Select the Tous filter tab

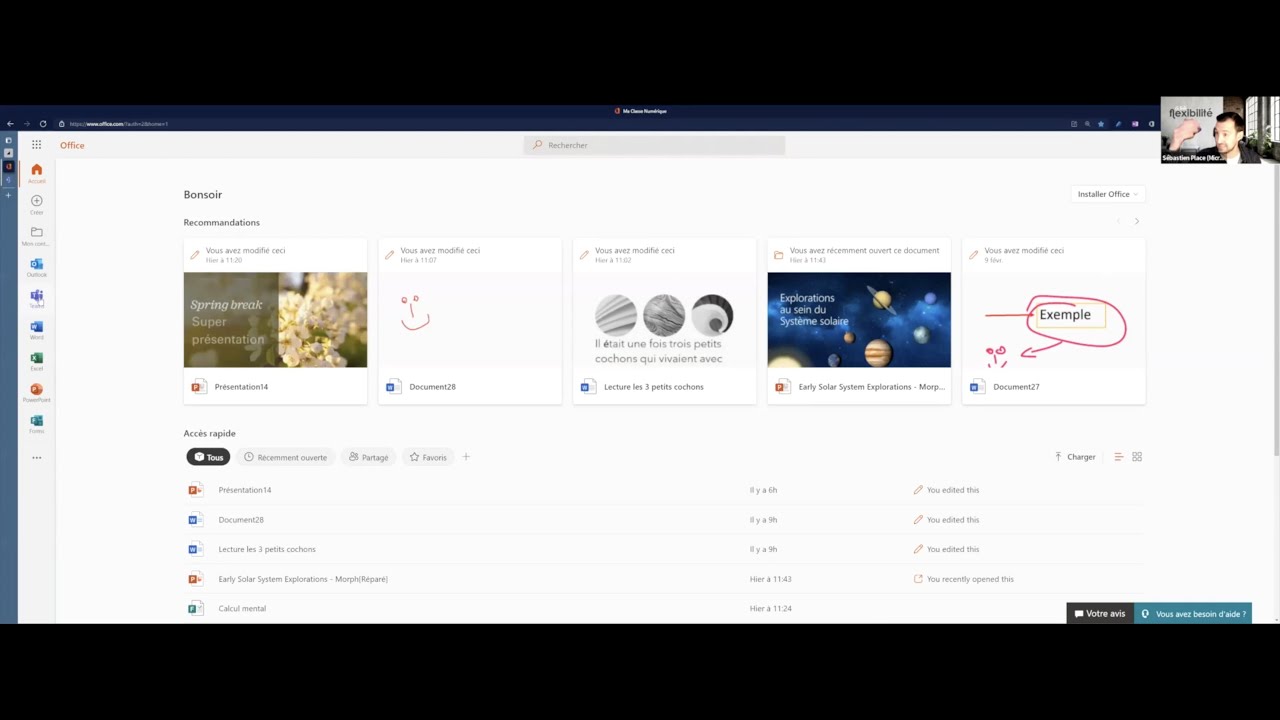click(208, 457)
